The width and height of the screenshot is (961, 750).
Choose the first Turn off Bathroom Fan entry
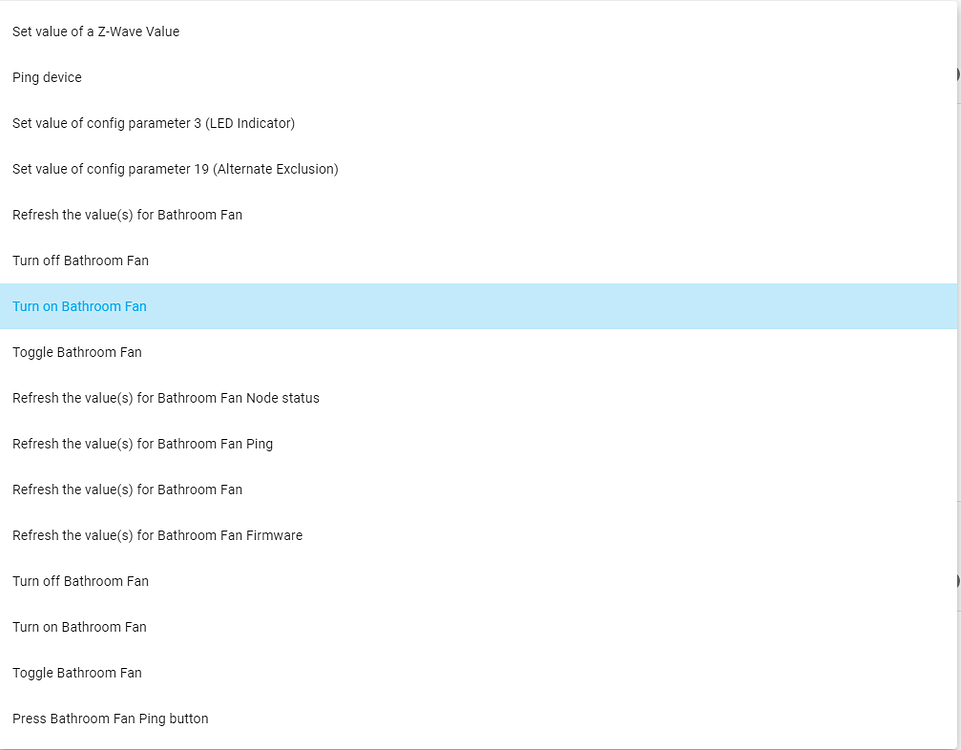80,260
